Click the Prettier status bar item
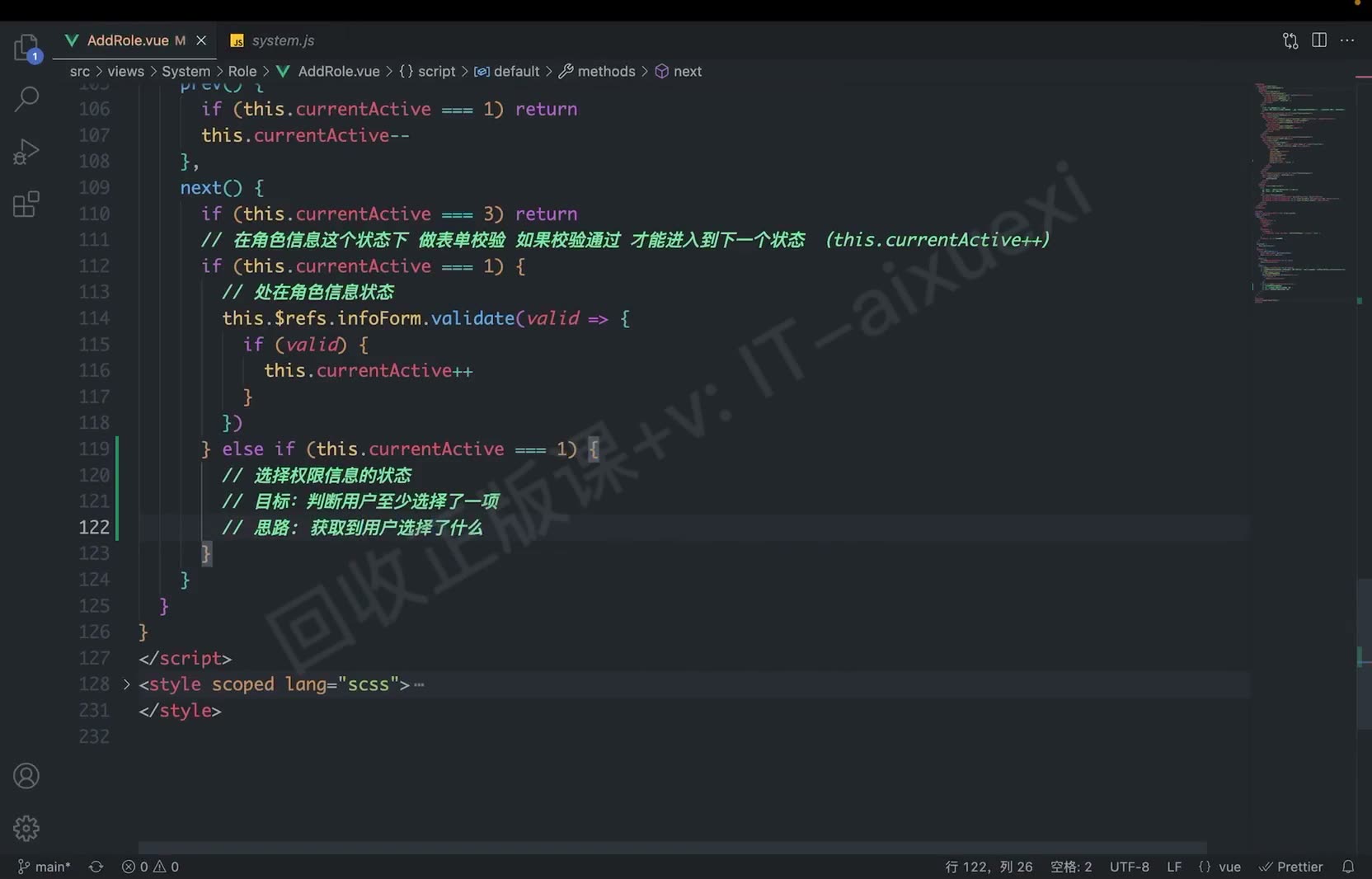Screen dimensions: 1372x879 pyautogui.click(x=1290, y=867)
